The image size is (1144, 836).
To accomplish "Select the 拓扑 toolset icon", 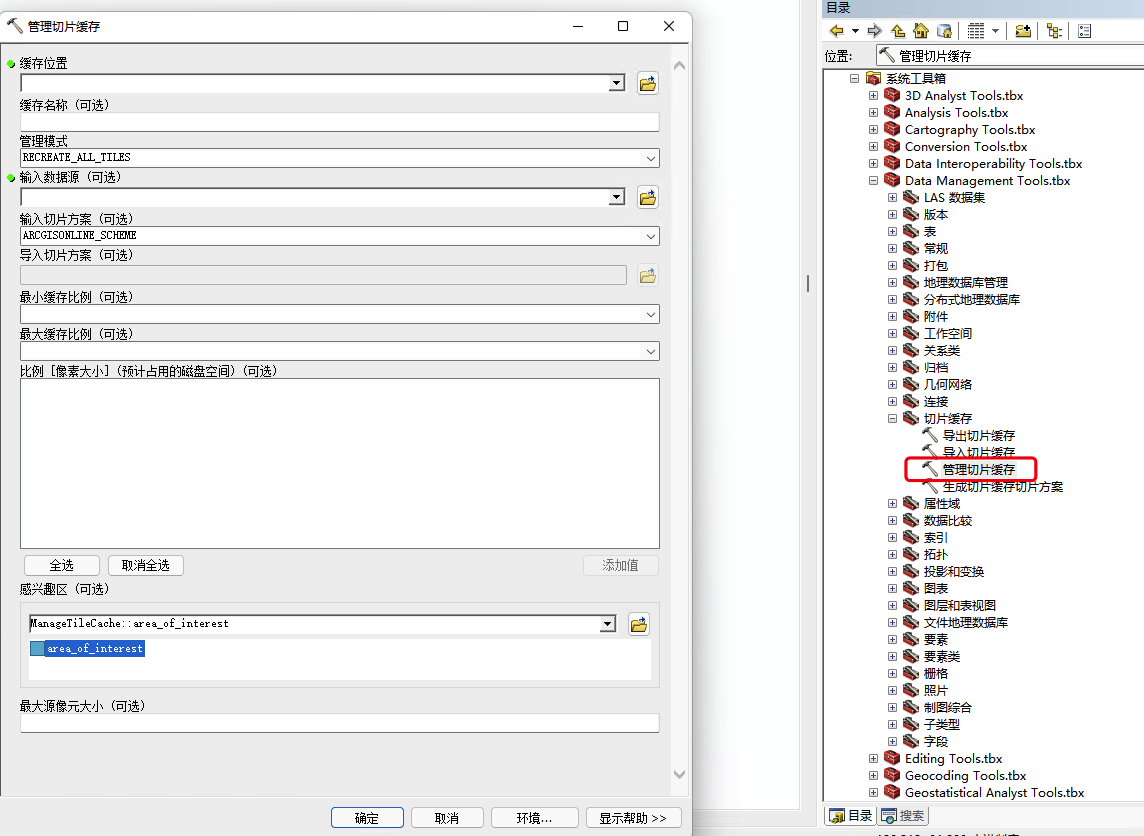I will [911, 554].
